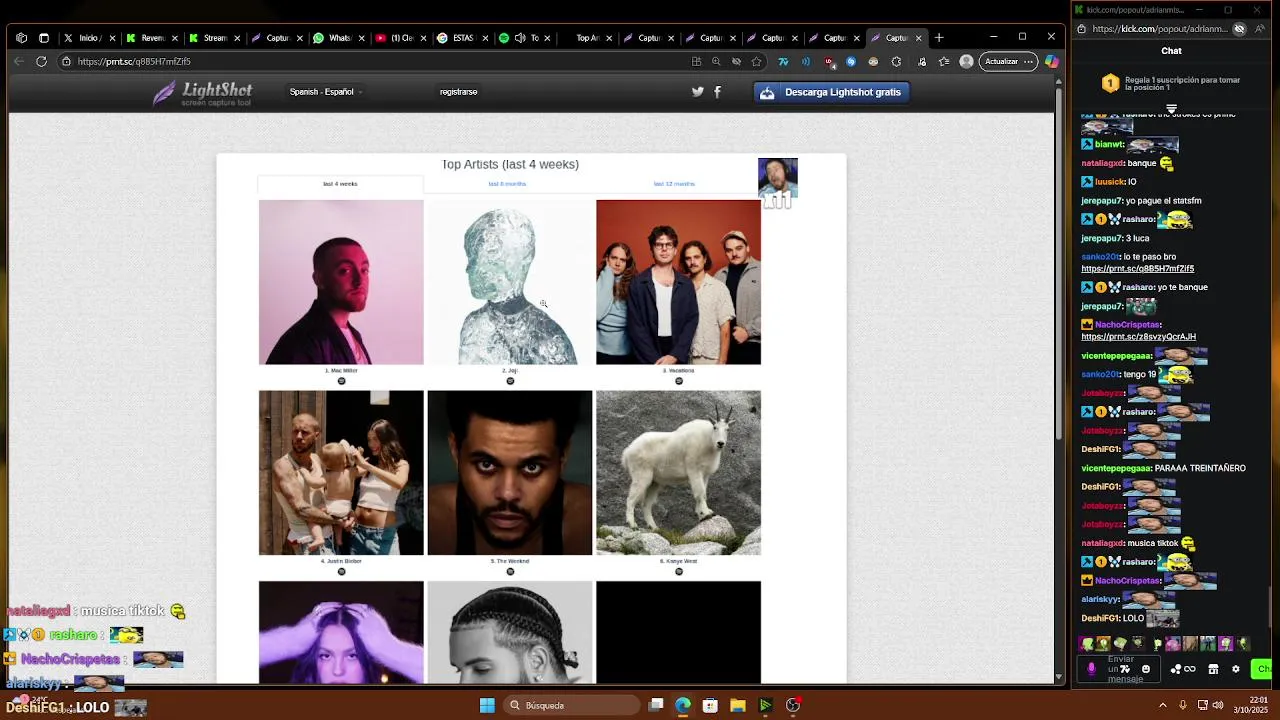Open the prnt.sc/q8B5H7mfZif5 link in chat
Screen dimensions: 1280x720
(1137, 269)
